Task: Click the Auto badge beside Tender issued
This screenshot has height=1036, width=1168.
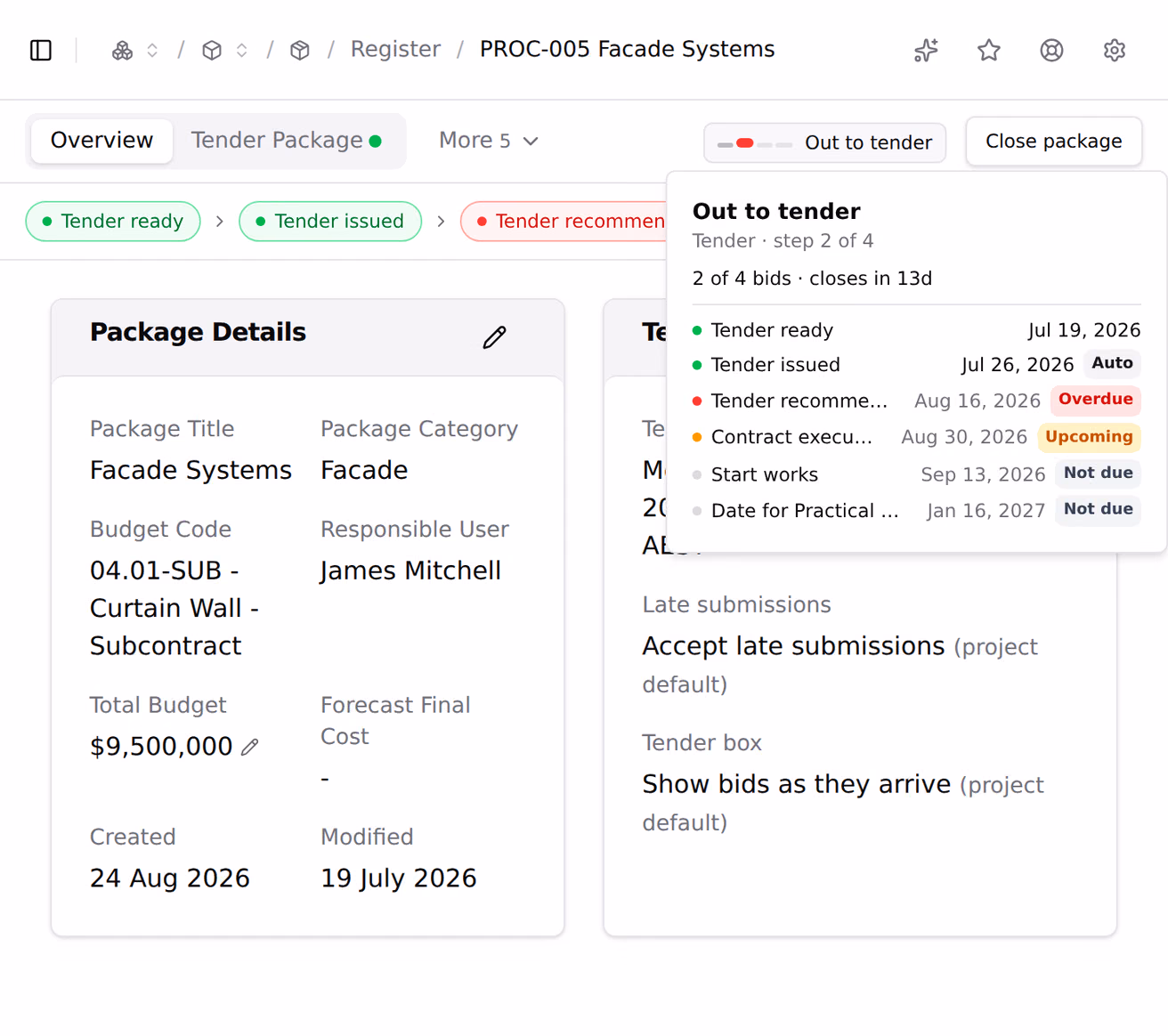Action: pos(1112,363)
